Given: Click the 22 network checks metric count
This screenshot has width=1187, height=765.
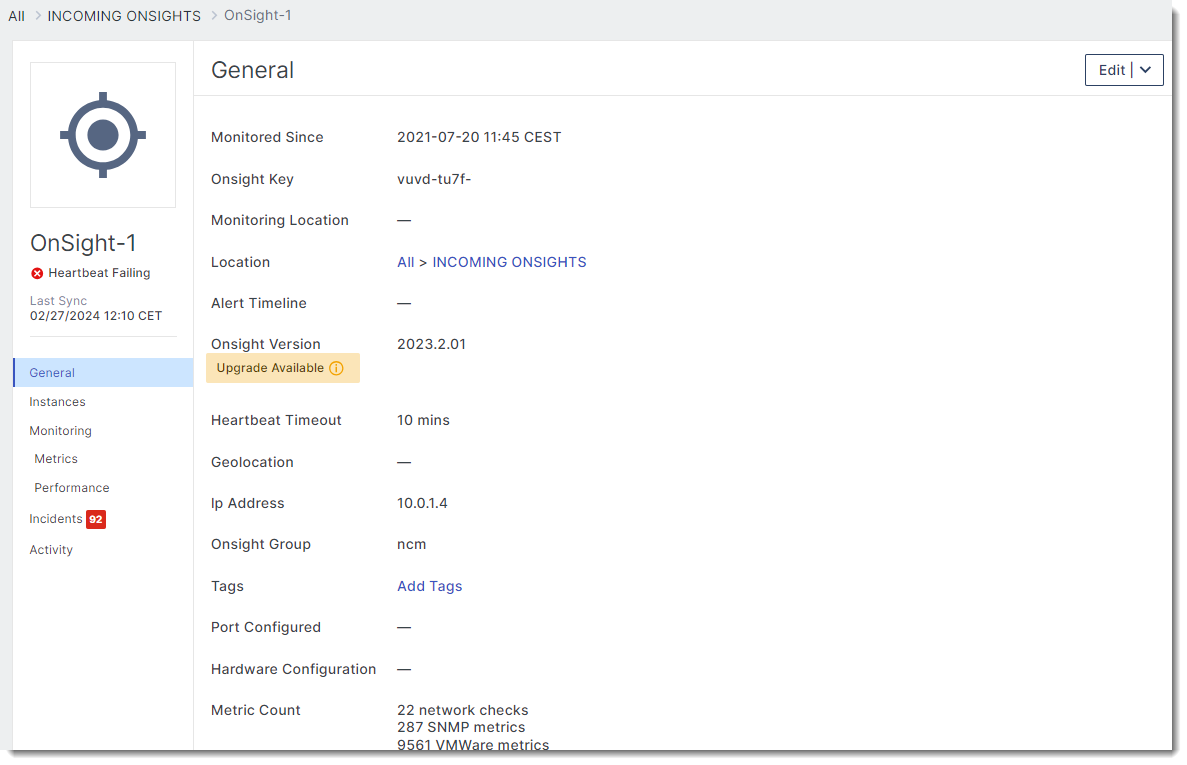Looking at the screenshot, I should tap(463, 710).
